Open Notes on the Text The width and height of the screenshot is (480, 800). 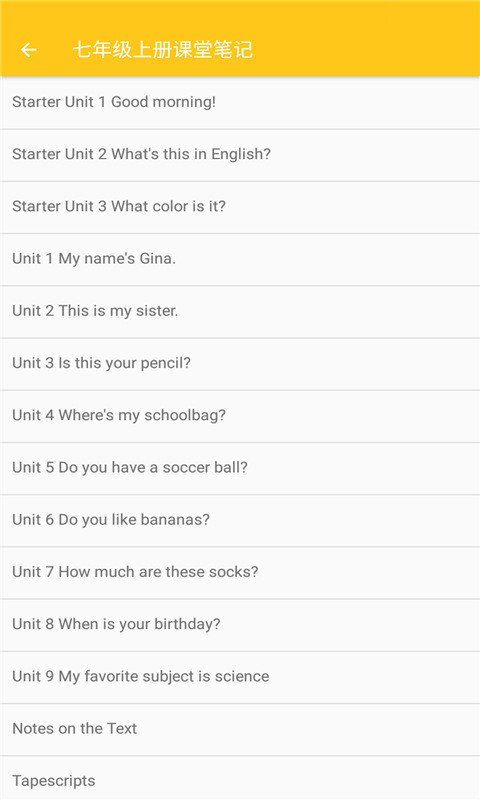(240, 729)
